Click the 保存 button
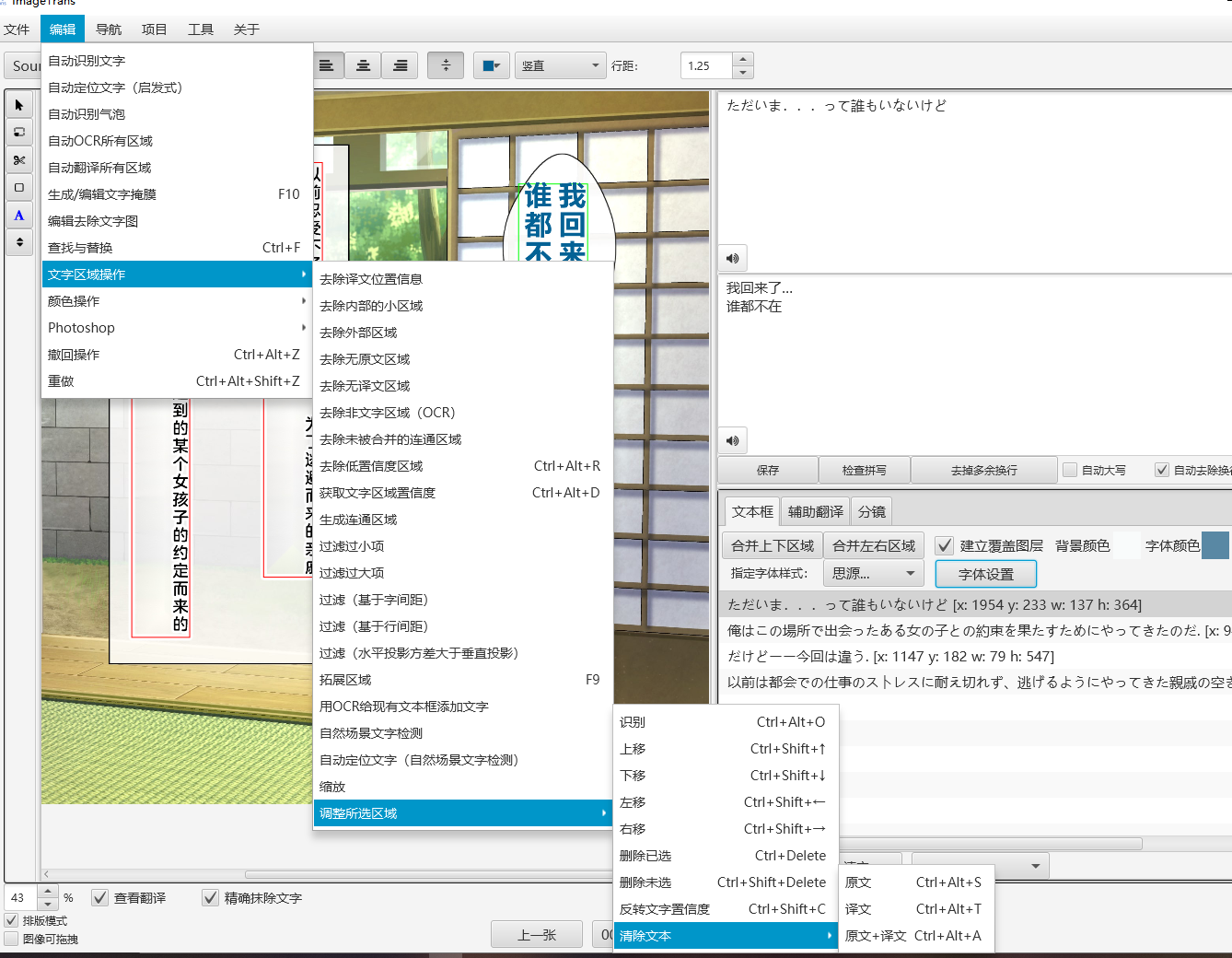This screenshot has height=958, width=1232. [x=768, y=470]
